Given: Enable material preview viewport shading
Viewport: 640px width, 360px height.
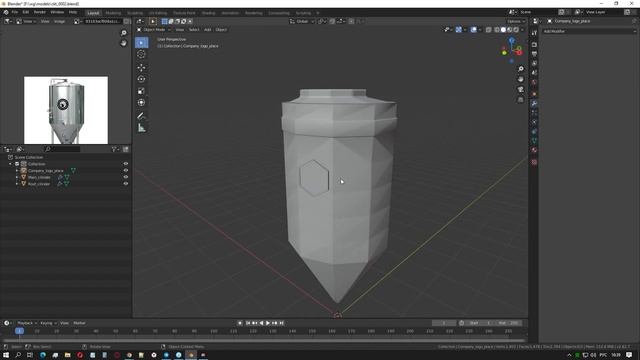Looking at the screenshot, I should click(x=509, y=30).
